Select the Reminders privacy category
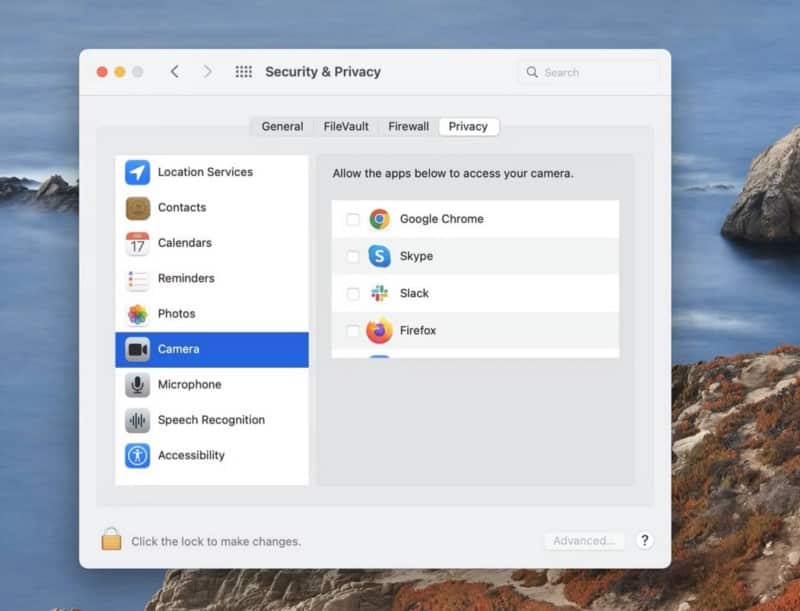Image resolution: width=800 pixels, height=611 pixels. 185,278
